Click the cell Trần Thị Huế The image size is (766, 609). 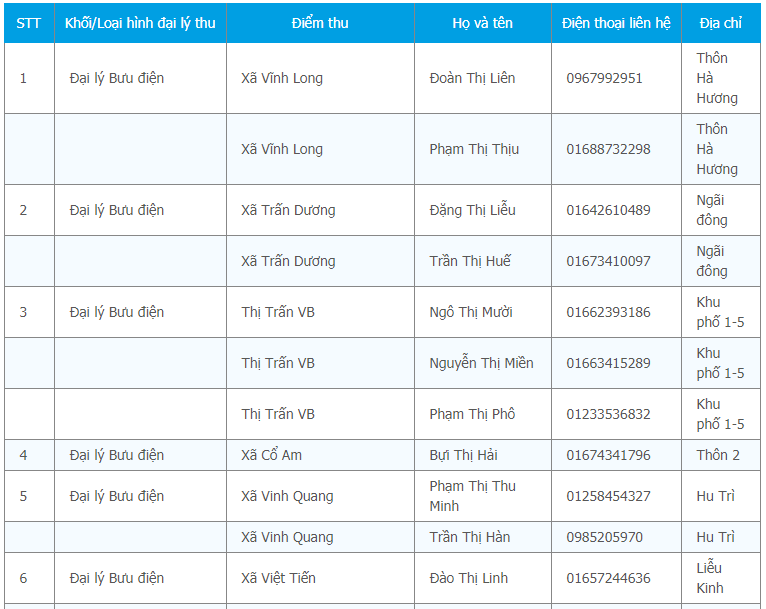pos(470,261)
